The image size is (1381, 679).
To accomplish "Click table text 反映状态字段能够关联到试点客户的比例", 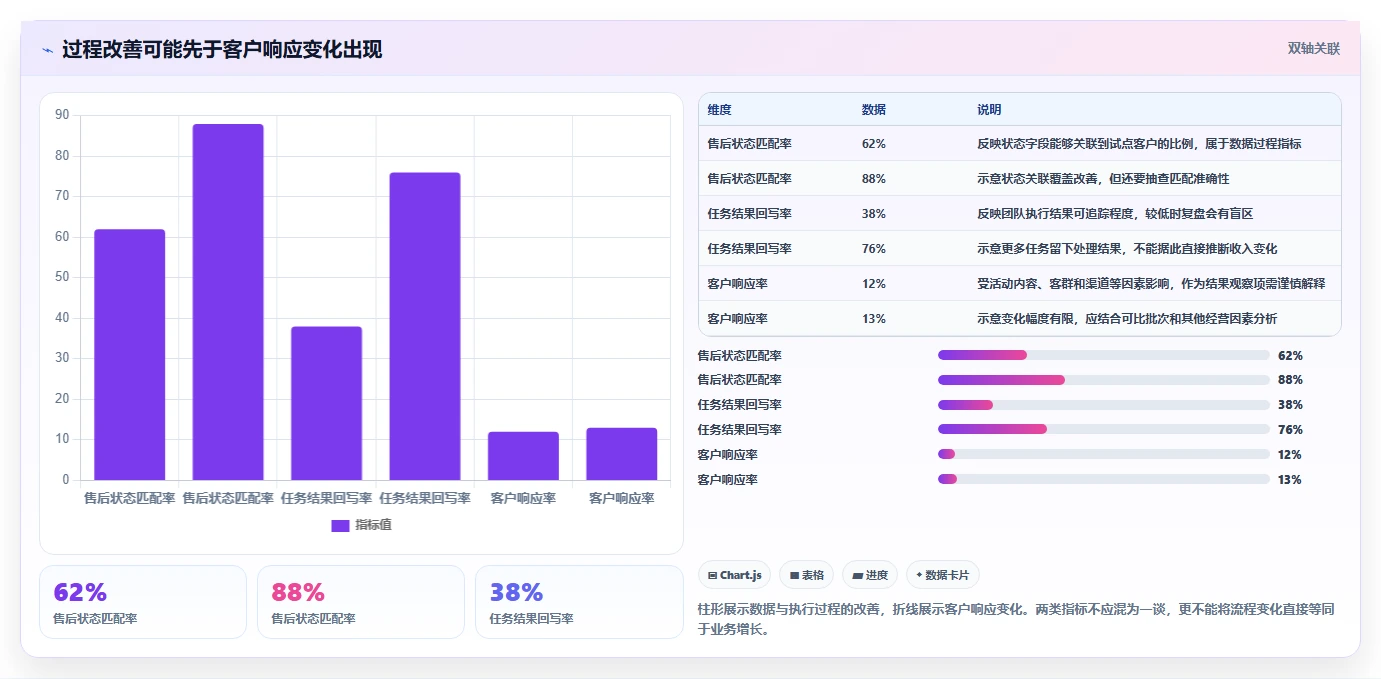I will [x=1085, y=144].
